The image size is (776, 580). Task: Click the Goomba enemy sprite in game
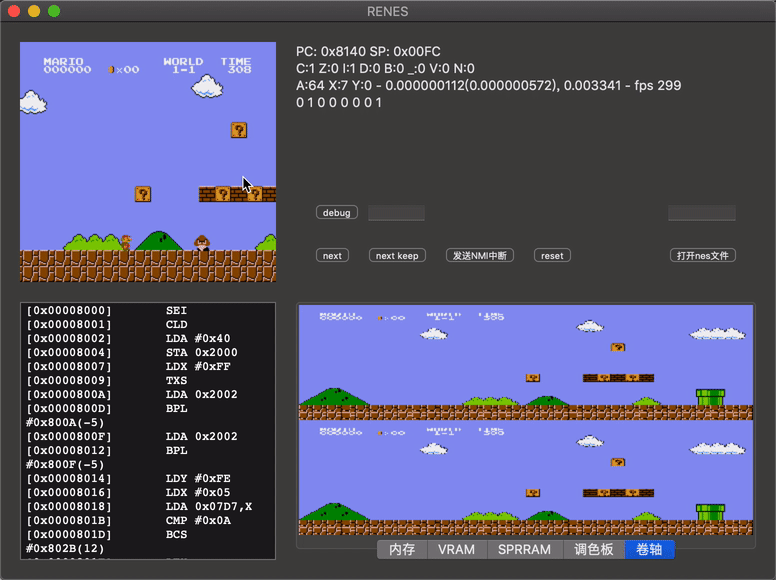point(202,242)
